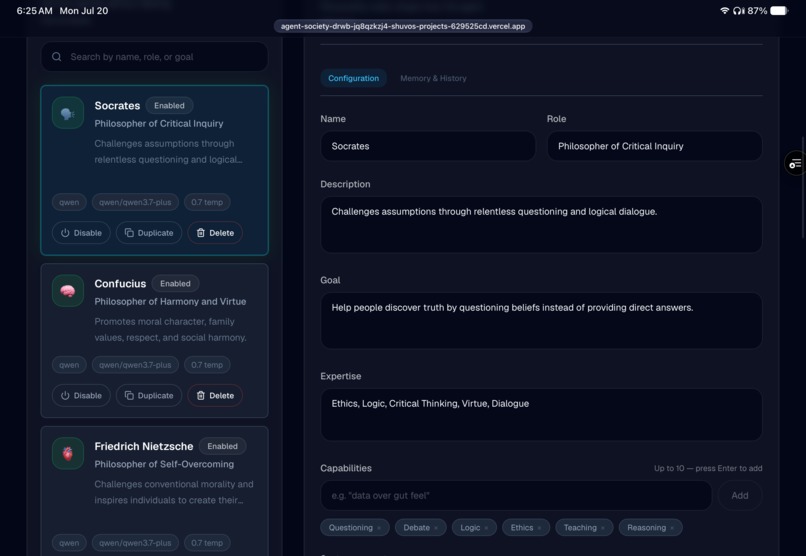The height and width of the screenshot is (556, 806).
Task: Click Add capability button
Action: (x=740, y=495)
